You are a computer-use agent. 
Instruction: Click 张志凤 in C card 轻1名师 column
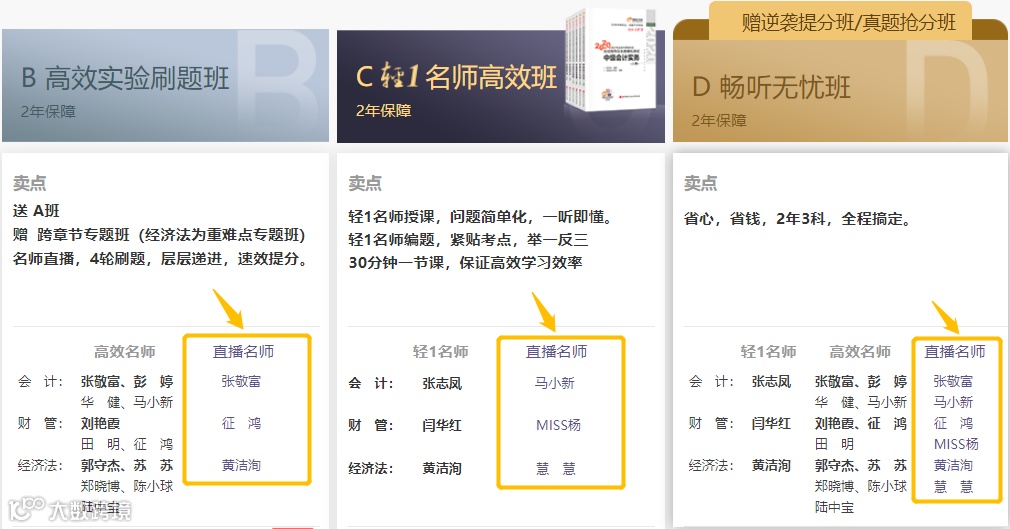click(x=443, y=383)
